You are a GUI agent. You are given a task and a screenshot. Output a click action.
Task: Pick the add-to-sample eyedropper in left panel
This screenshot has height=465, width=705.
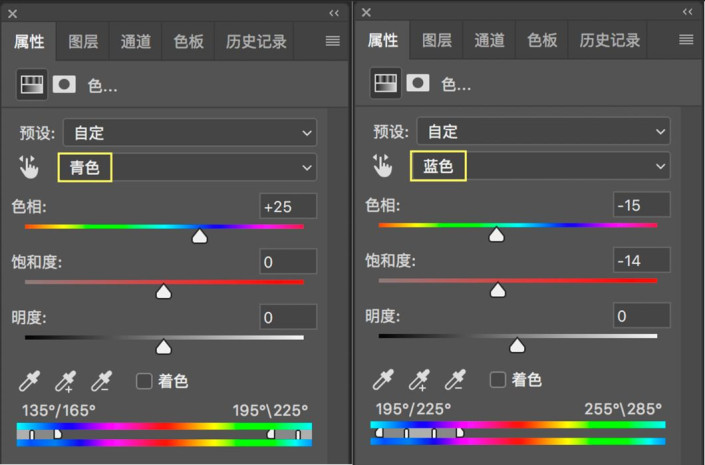click(x=66, y=381)
